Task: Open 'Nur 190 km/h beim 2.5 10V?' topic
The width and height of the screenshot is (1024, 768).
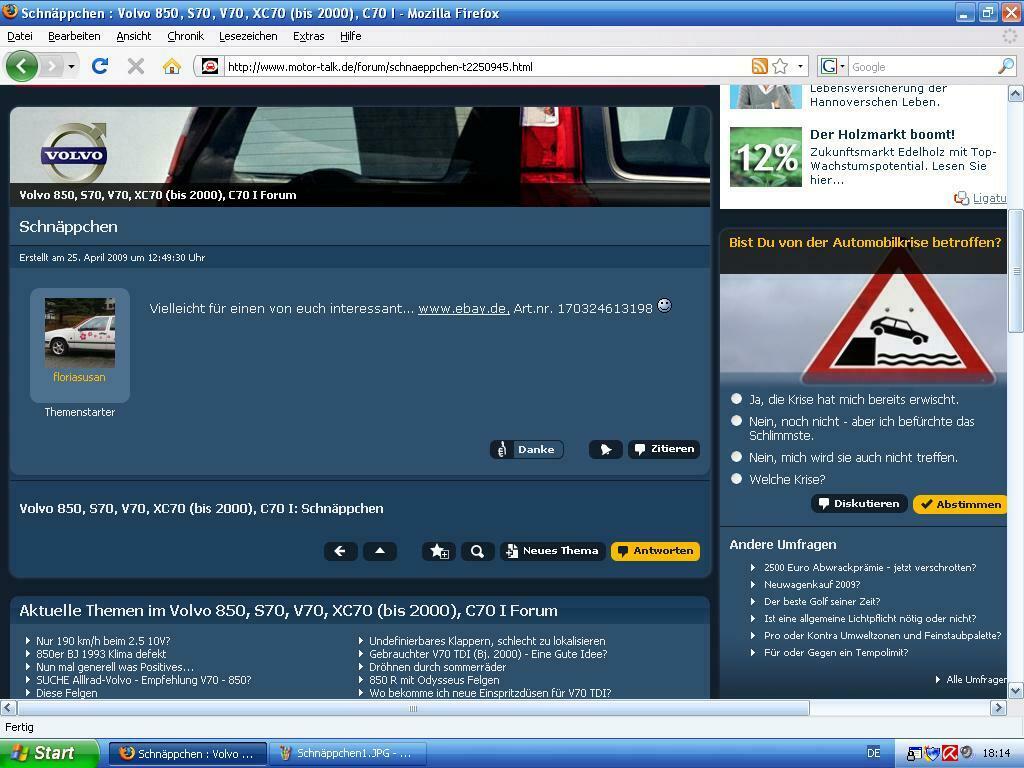Action: coord(103,641)
